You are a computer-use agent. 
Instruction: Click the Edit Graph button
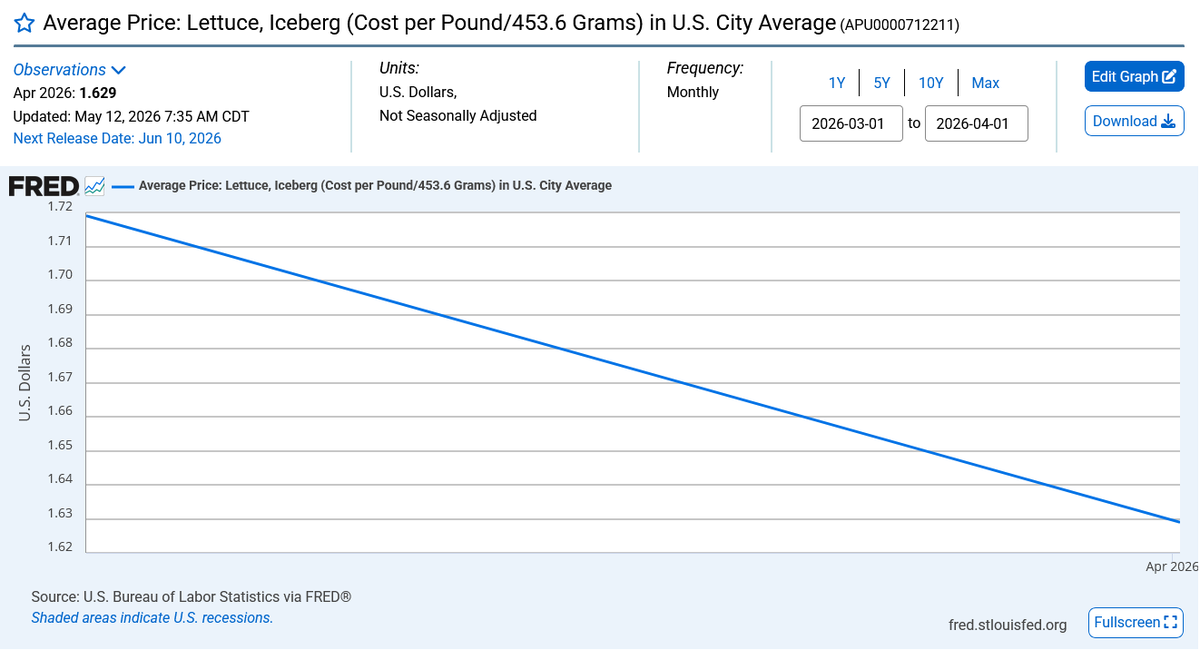(1134, 77)
